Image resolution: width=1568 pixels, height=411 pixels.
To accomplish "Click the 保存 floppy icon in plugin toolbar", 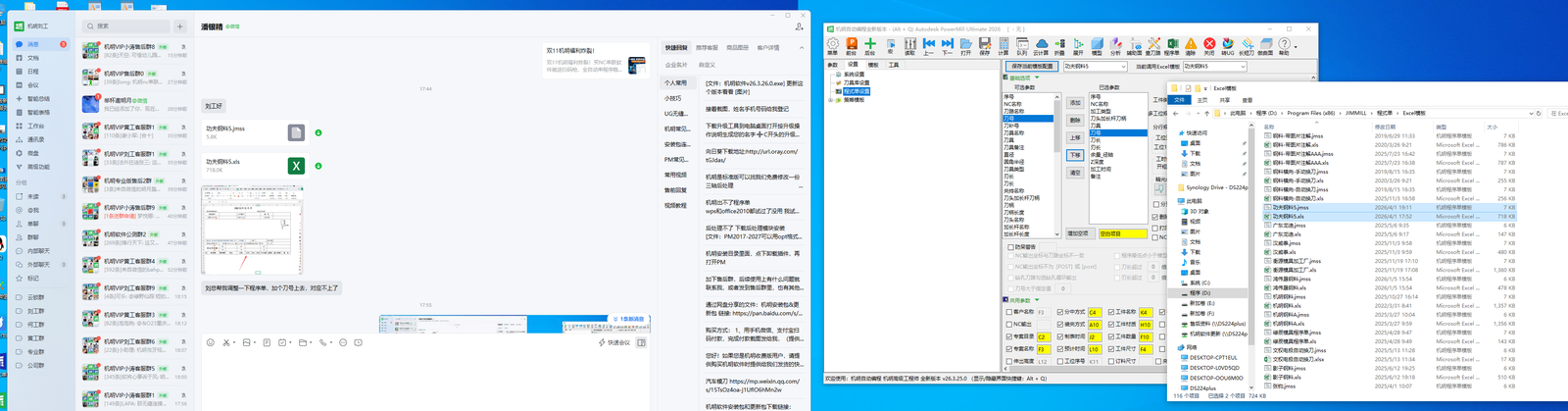I will (985, 45).
